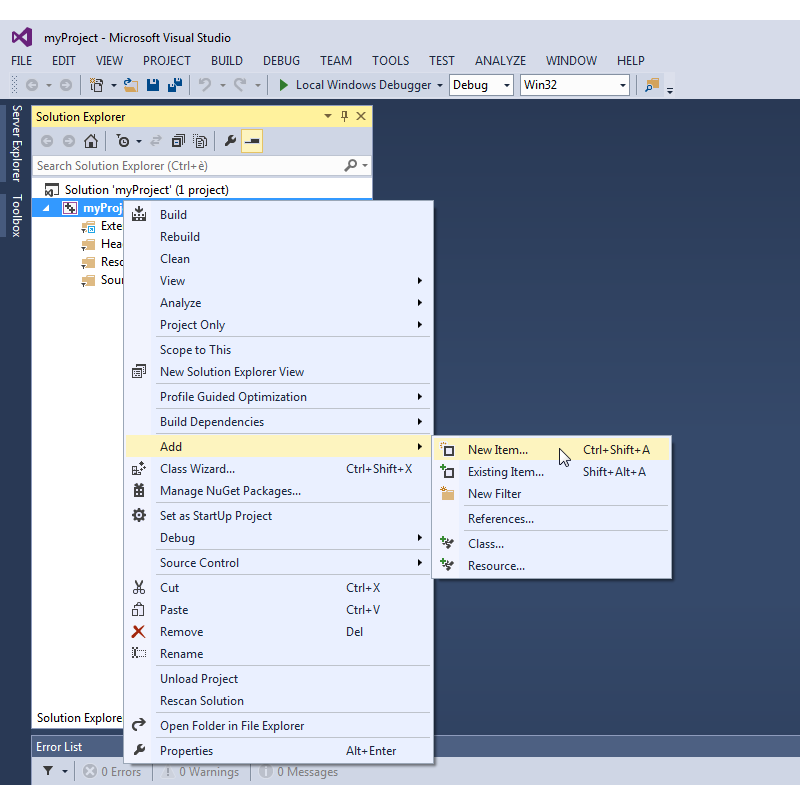Click the Search Solution Explorer field

coord(187,166)
